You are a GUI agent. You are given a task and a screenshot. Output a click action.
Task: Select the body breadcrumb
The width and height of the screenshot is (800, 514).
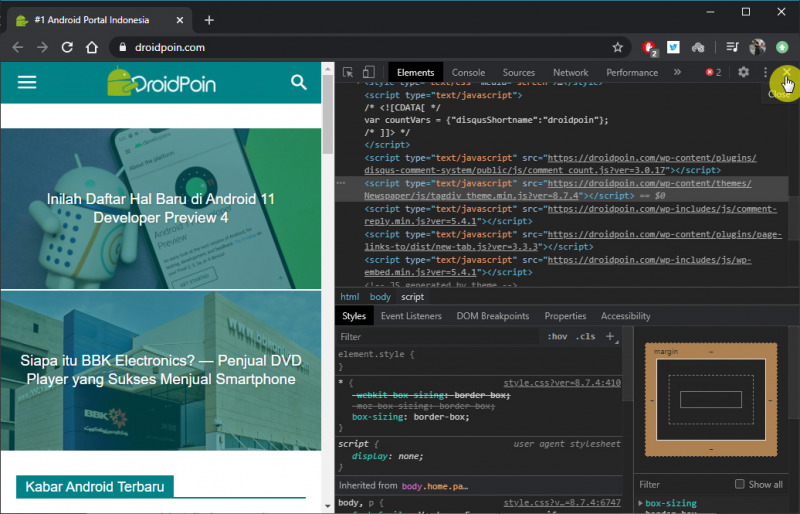(380, 297)
